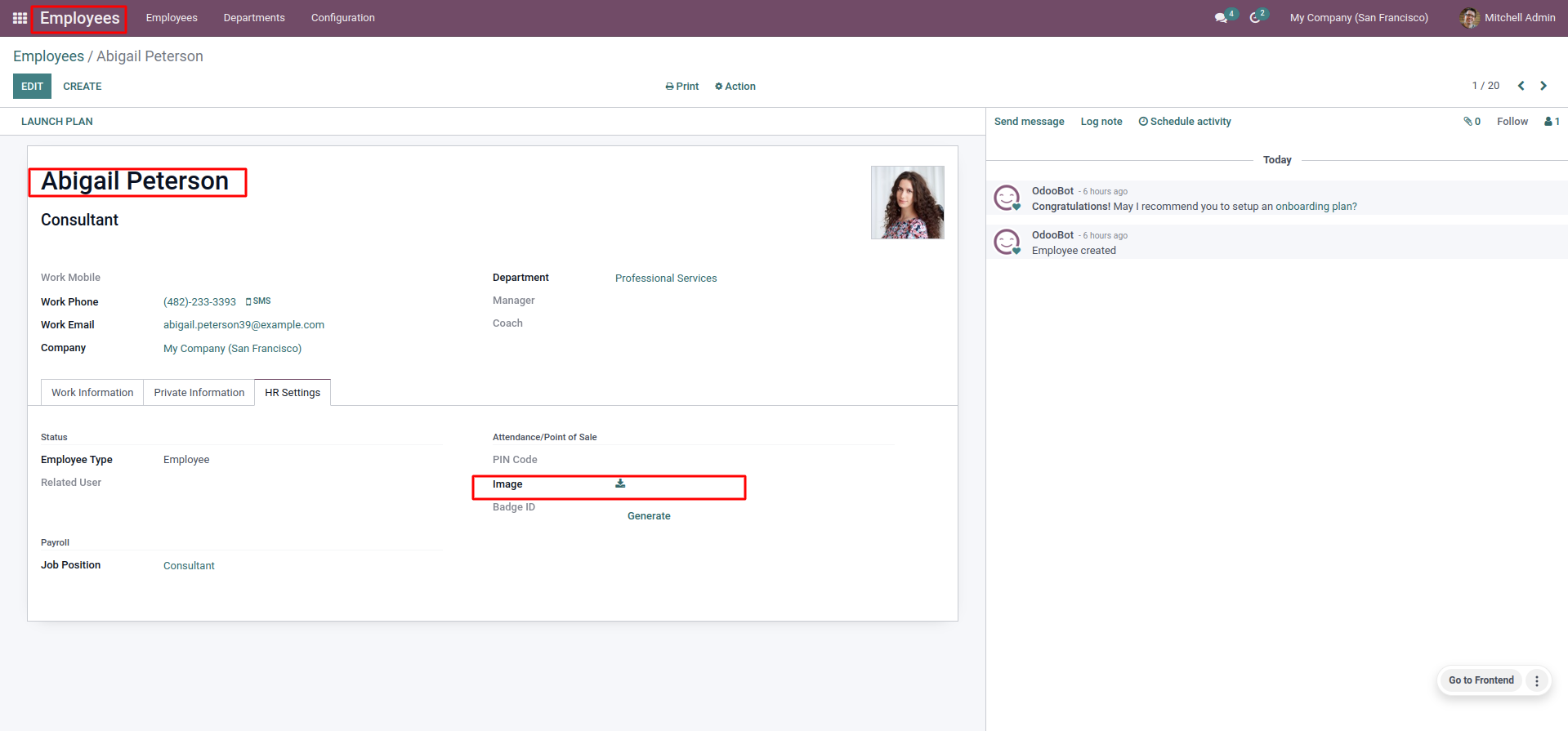Send SMS to work phone

258,301
